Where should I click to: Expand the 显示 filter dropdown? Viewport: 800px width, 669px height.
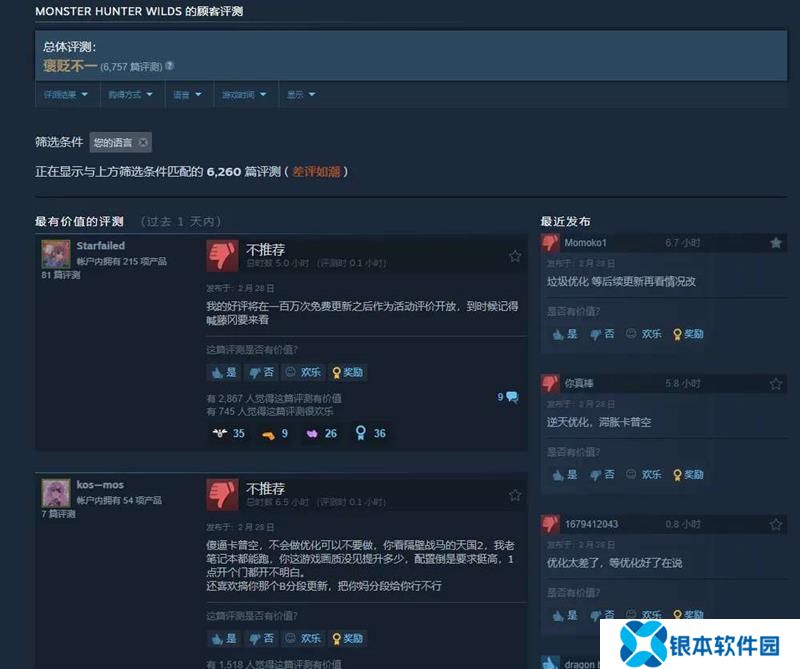(x=302, y=94)
